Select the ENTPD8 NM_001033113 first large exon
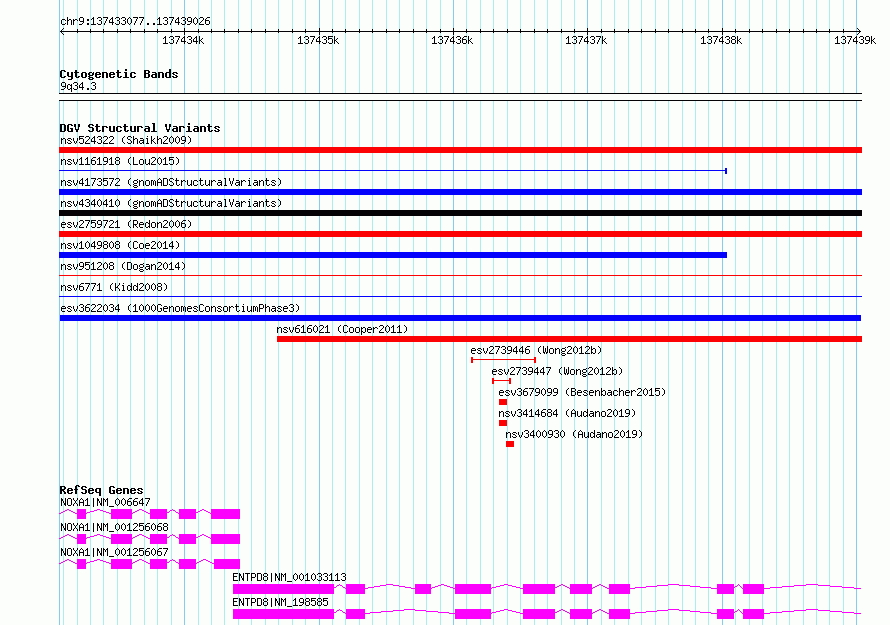Screen dimensions: 890x625 pyautogui.click(x=283, y=589)
